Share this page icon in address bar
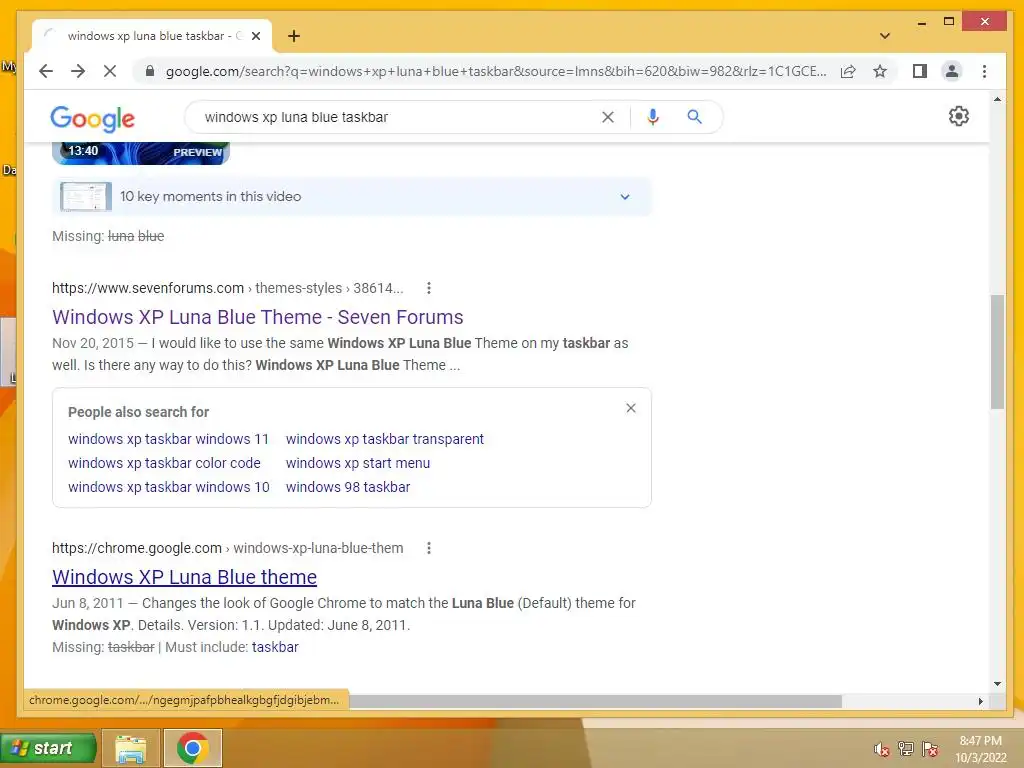Screen dimensions: 1024x768 click(x=848, y=71)
